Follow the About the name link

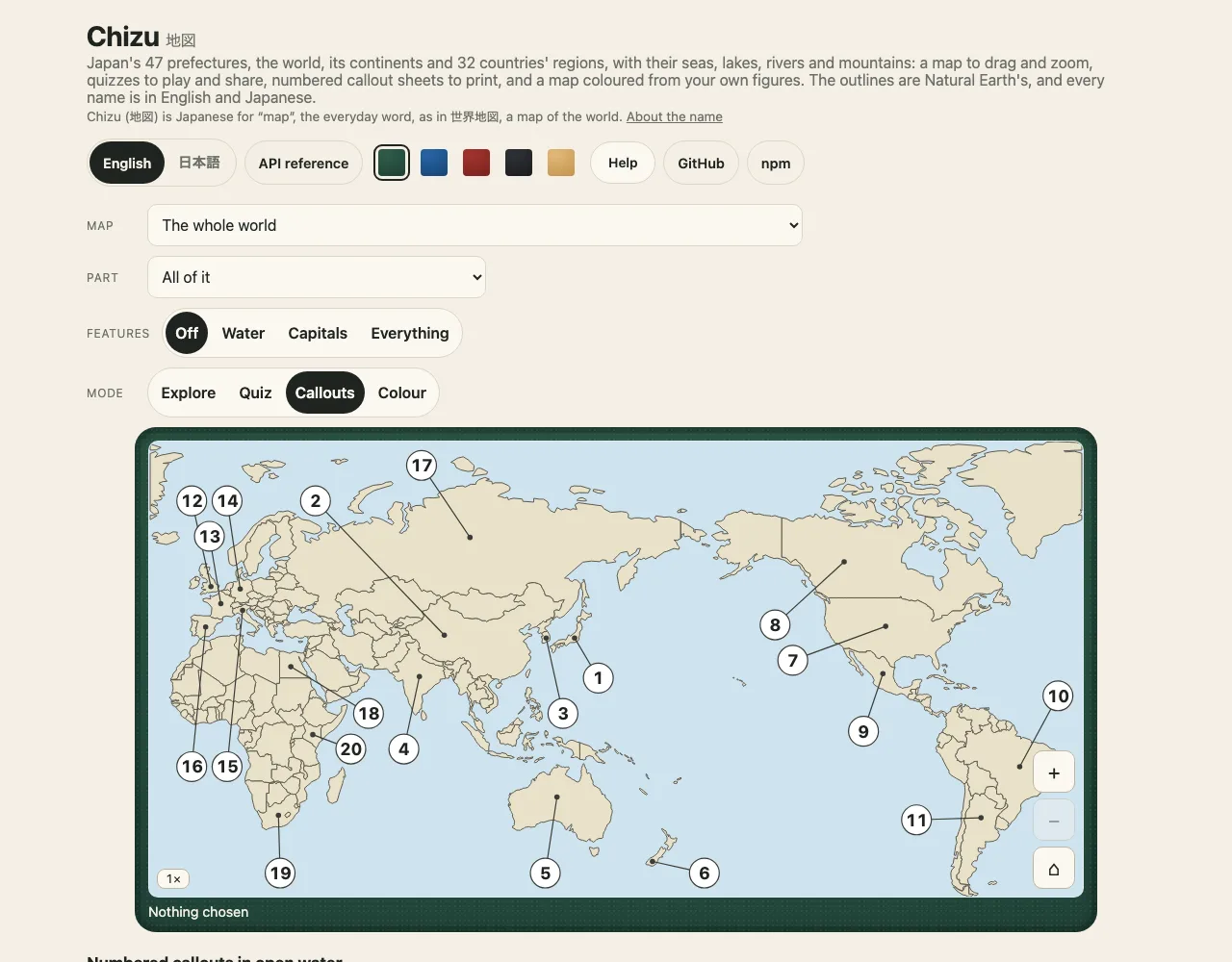[x=675, y=116]
